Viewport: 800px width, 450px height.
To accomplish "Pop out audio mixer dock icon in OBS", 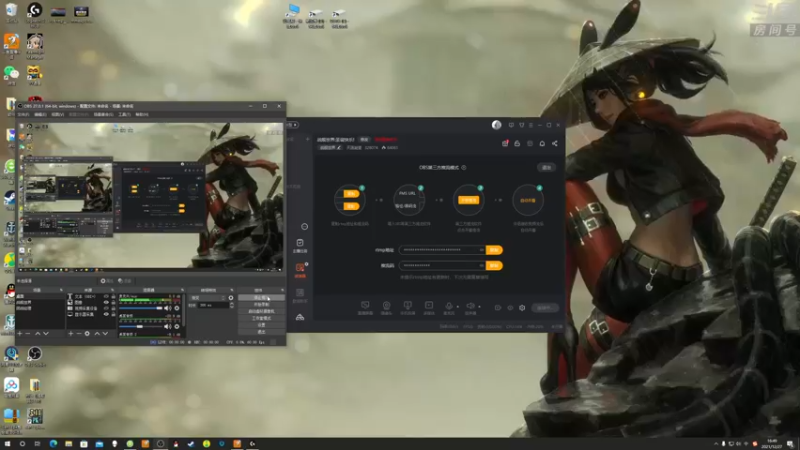I will [x=182, y=290].
